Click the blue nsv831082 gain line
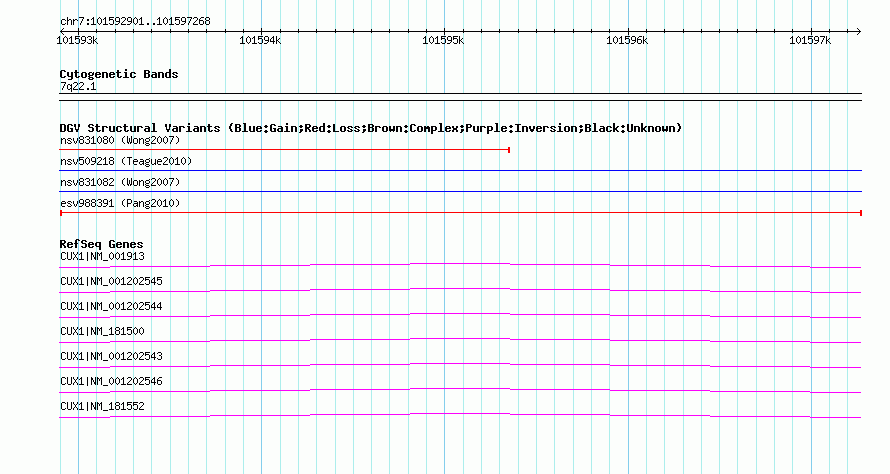The width and height of the screenshot is (890, 474). coord(460,191)
